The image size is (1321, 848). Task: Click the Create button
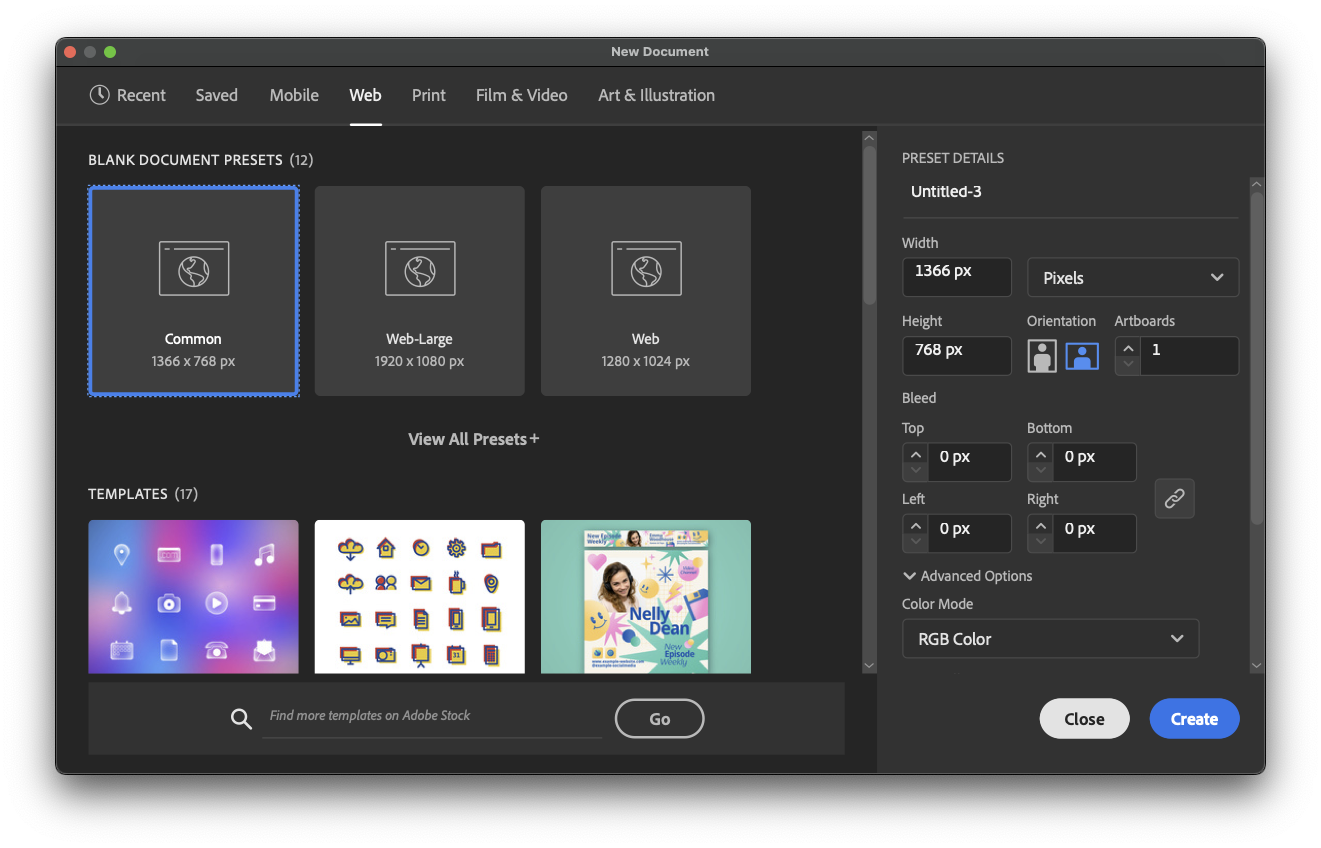coord(1194,719)
